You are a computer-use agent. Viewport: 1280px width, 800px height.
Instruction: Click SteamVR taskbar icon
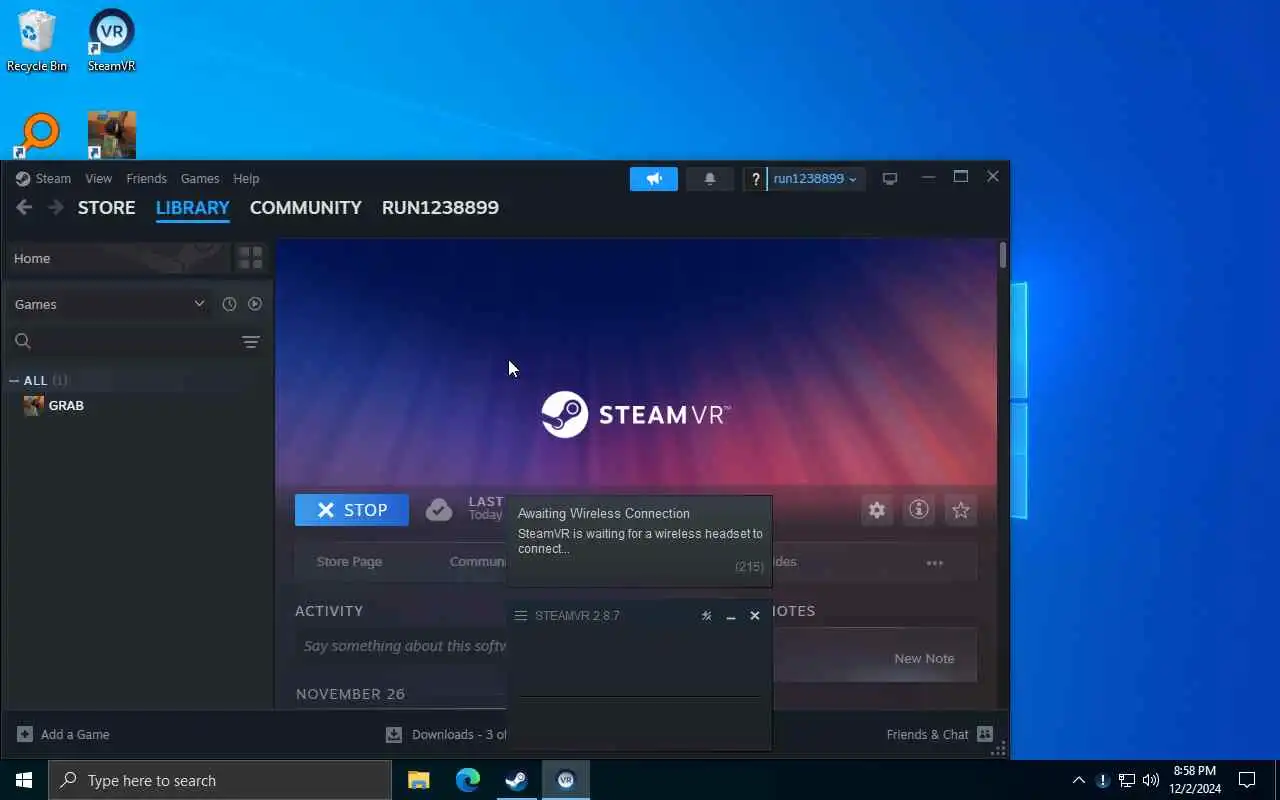pyautogui.click(x=566, y=780)
